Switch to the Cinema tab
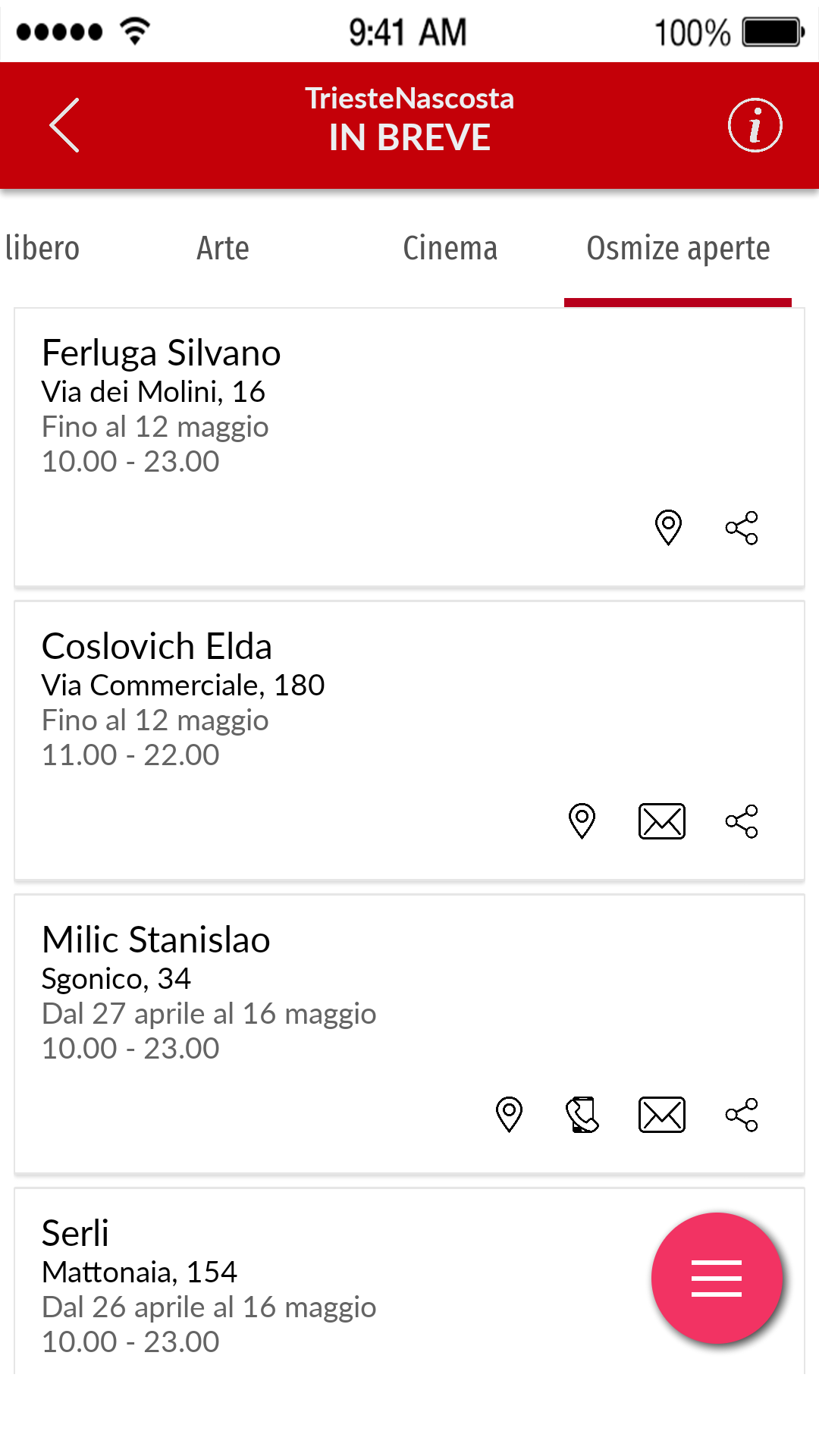819x1456 pixels. (450, 248)
